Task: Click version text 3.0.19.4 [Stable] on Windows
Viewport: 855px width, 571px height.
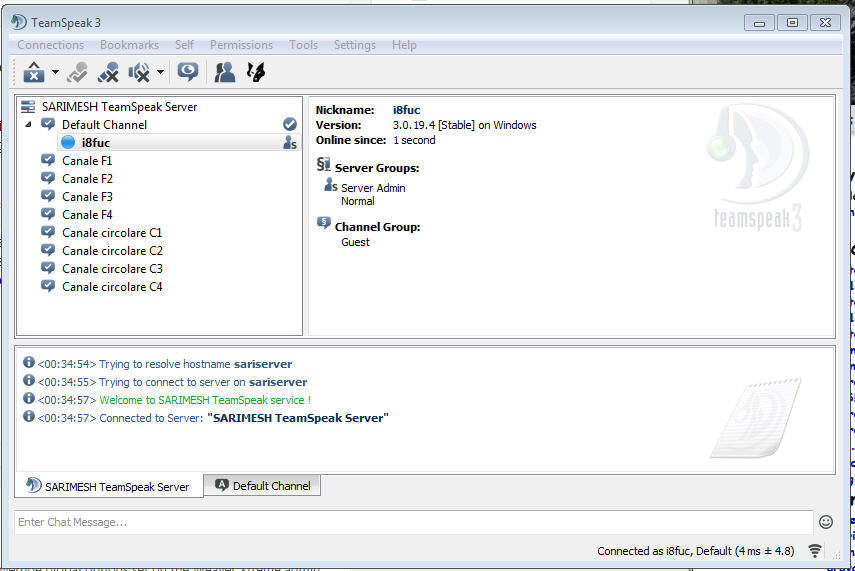Action: click(465, 125)
